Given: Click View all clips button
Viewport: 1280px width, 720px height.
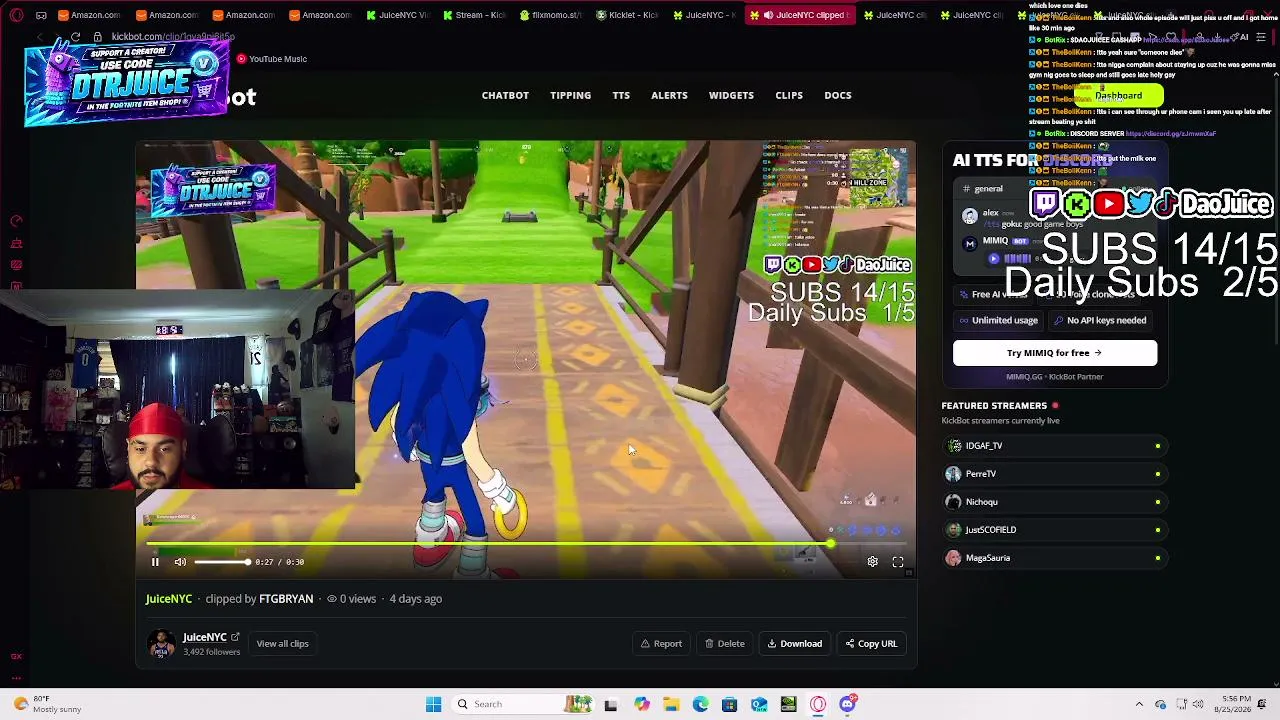Looking at the screenshot, I should (x=282, y=643).
